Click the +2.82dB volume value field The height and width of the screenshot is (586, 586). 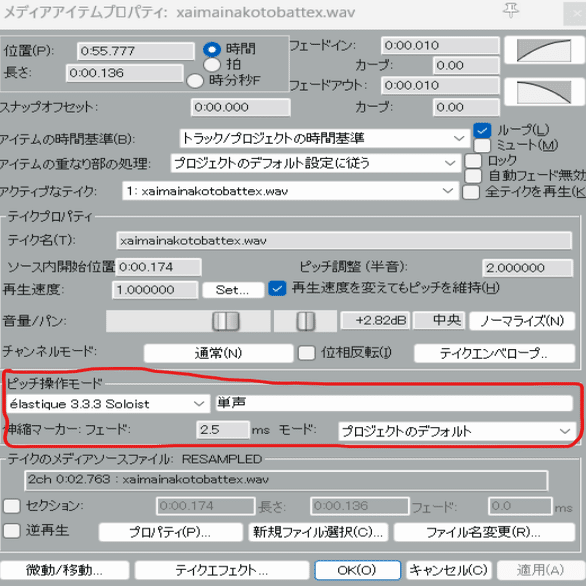pos(375,321)
